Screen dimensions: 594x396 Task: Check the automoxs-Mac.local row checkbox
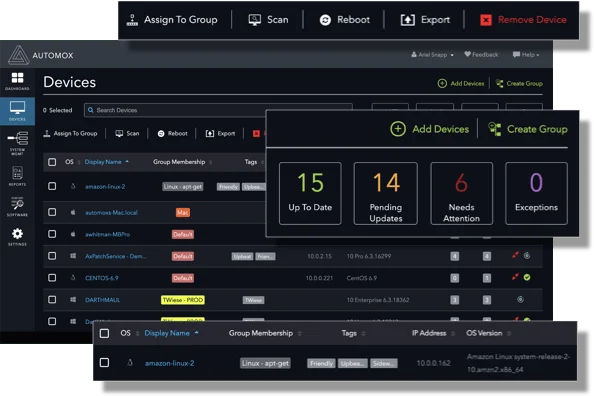coord(52,212)
